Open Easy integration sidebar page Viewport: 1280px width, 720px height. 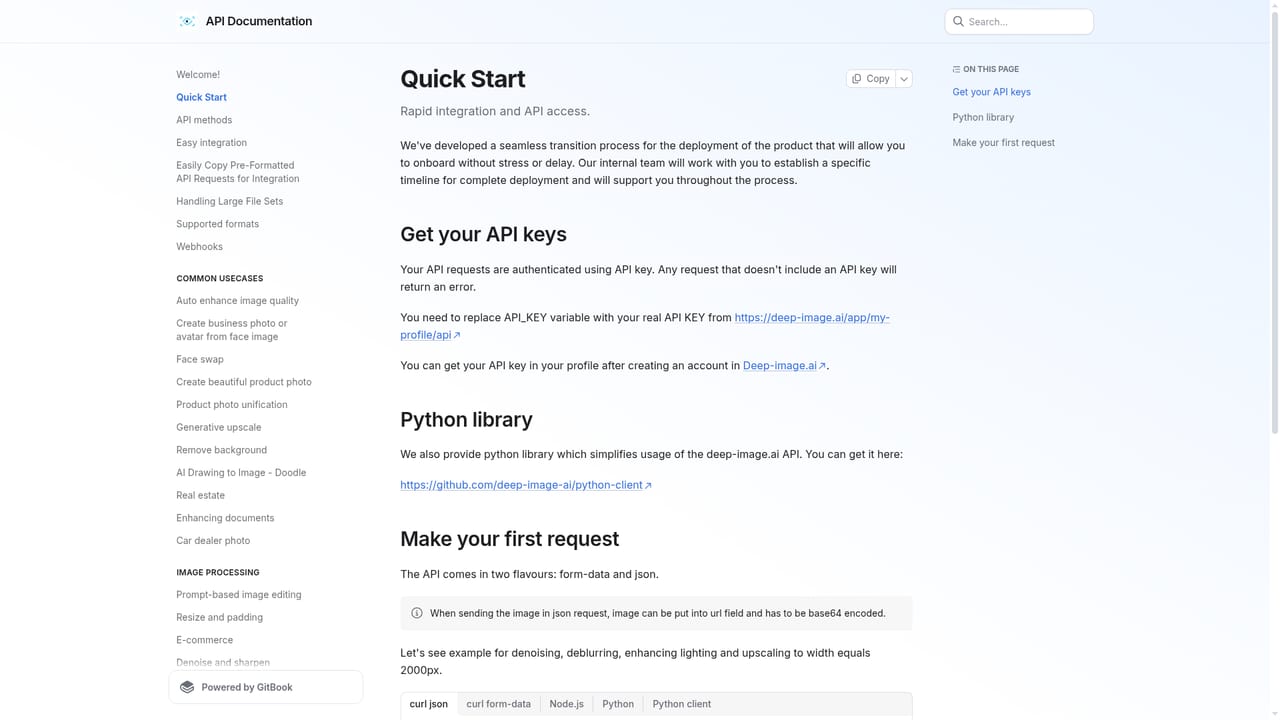pos(211,143)
